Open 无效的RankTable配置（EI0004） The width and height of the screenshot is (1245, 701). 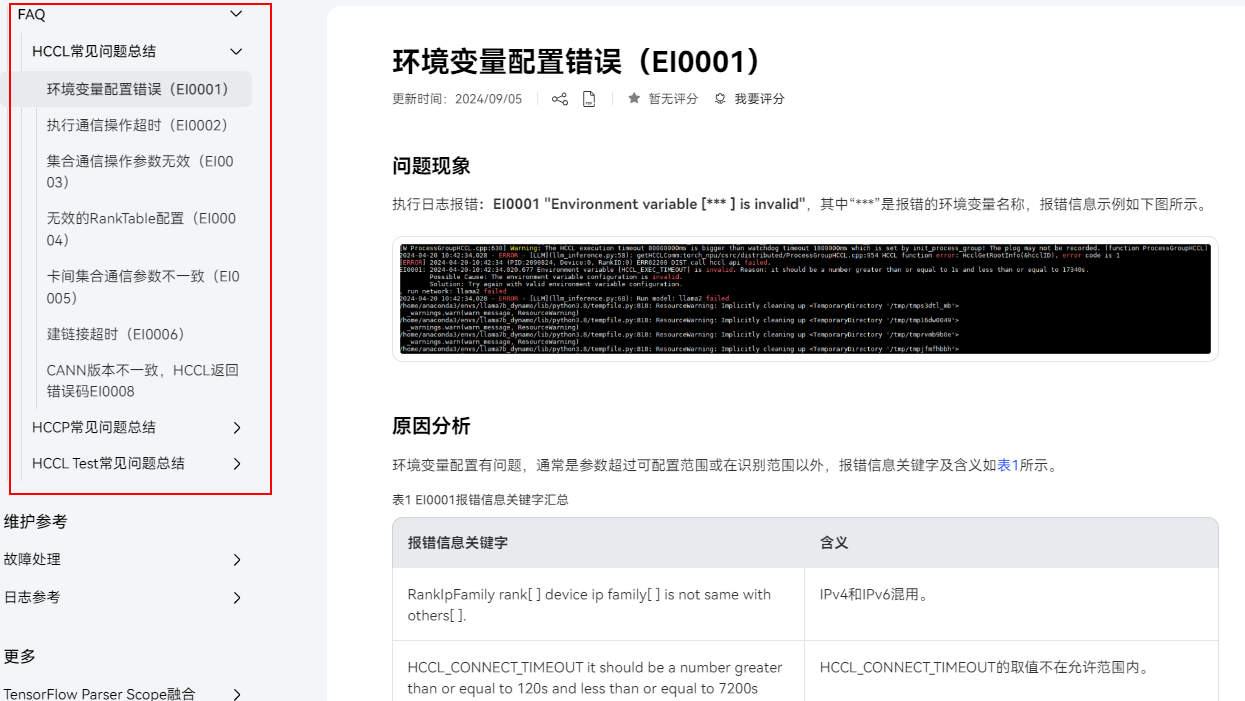tap(141, 230)
